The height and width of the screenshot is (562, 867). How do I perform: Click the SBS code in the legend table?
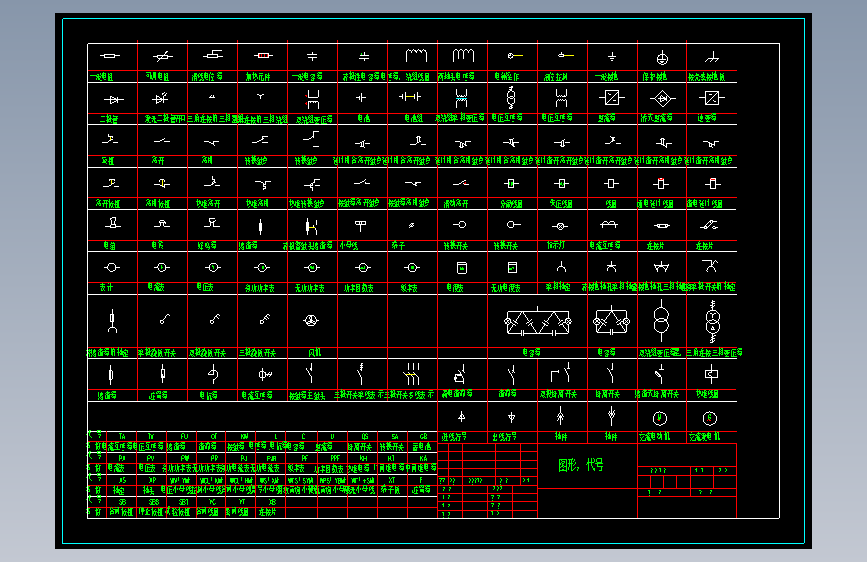154,502
